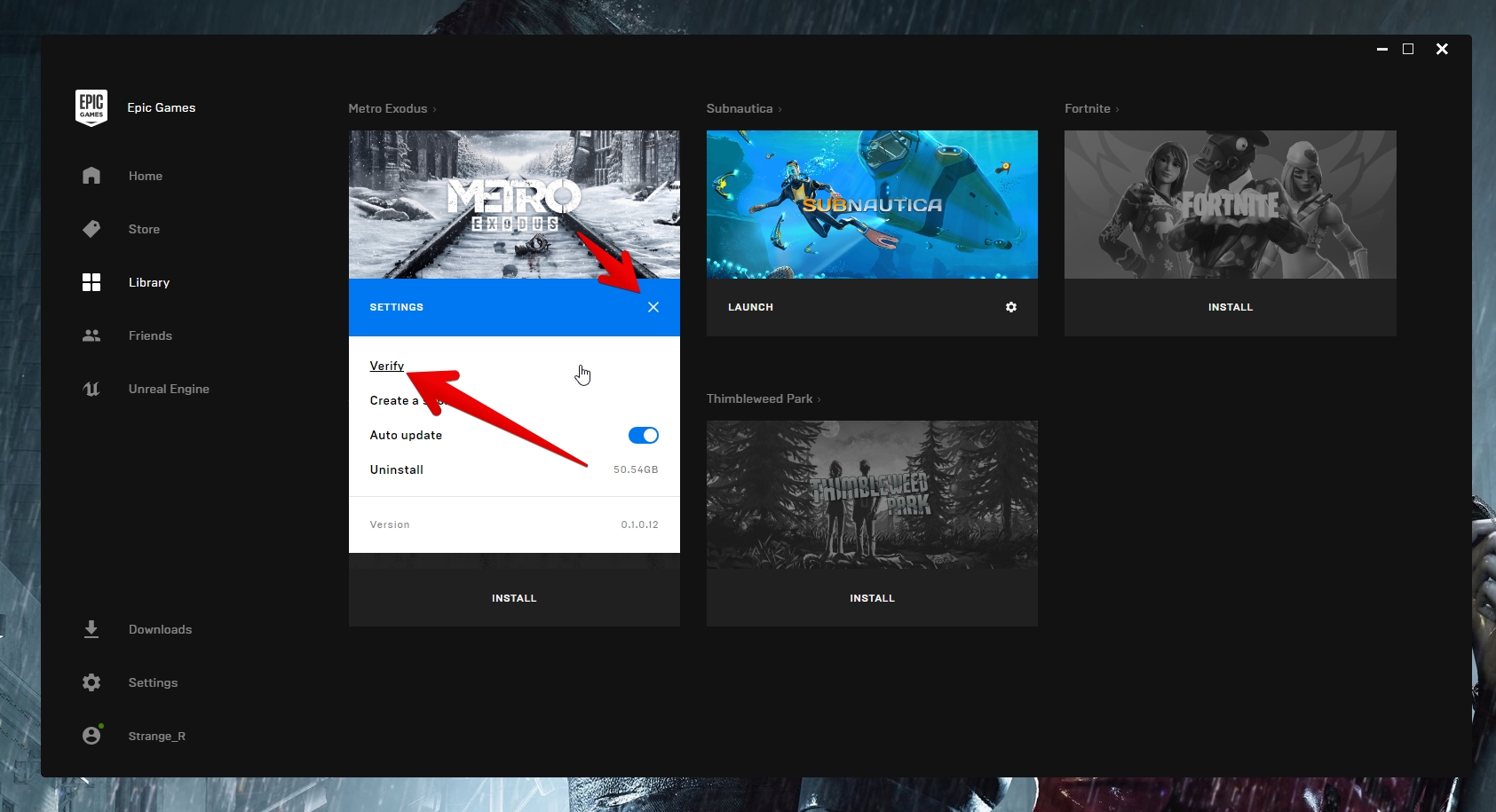Click the Fortnite cover art
The height and width of the screenshot is (812, 1496).
pyautogui.click(x=1231, y=204)
